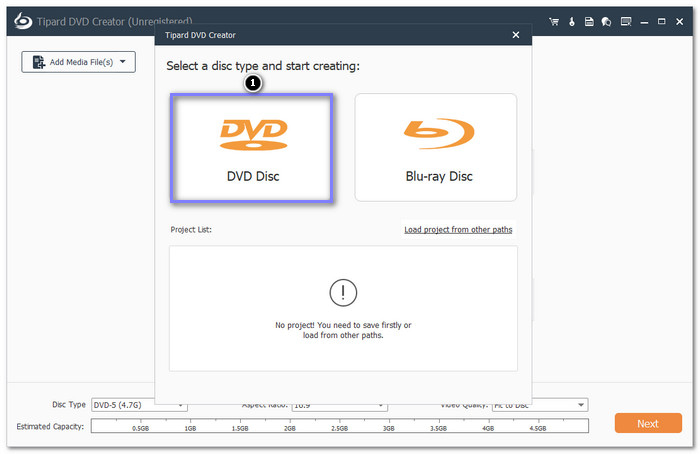Click the key register icon

click(x=572, y=21)
